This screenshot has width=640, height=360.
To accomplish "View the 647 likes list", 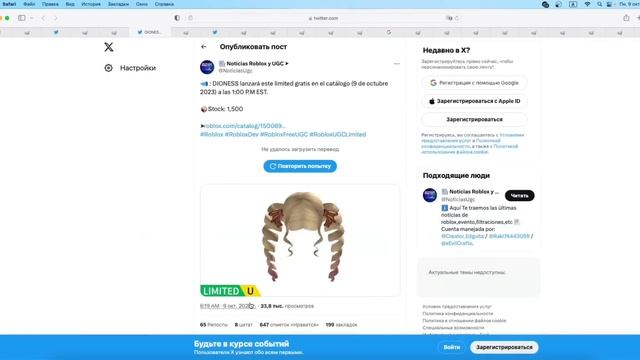I will (289, 325).
